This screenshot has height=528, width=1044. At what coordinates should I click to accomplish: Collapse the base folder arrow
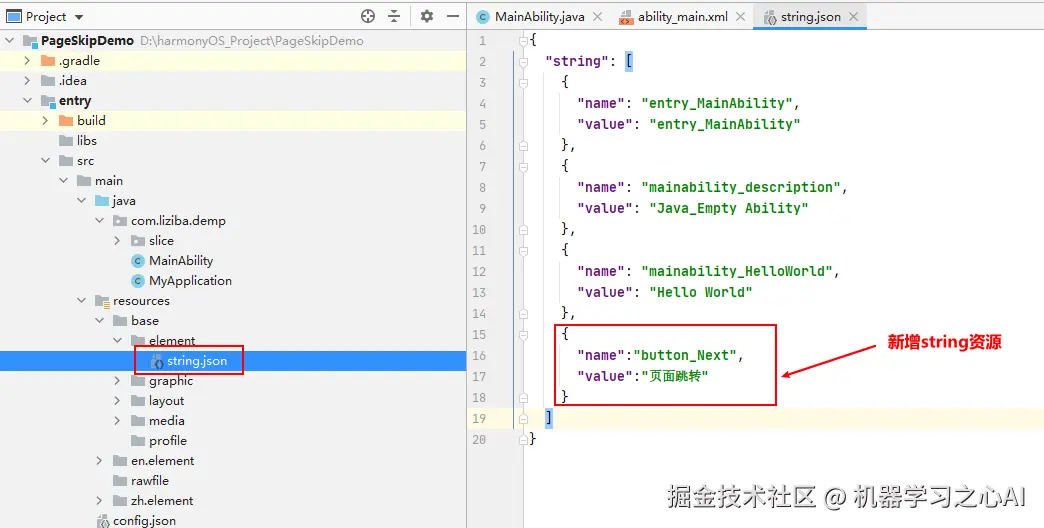click(x=99, y=320)
